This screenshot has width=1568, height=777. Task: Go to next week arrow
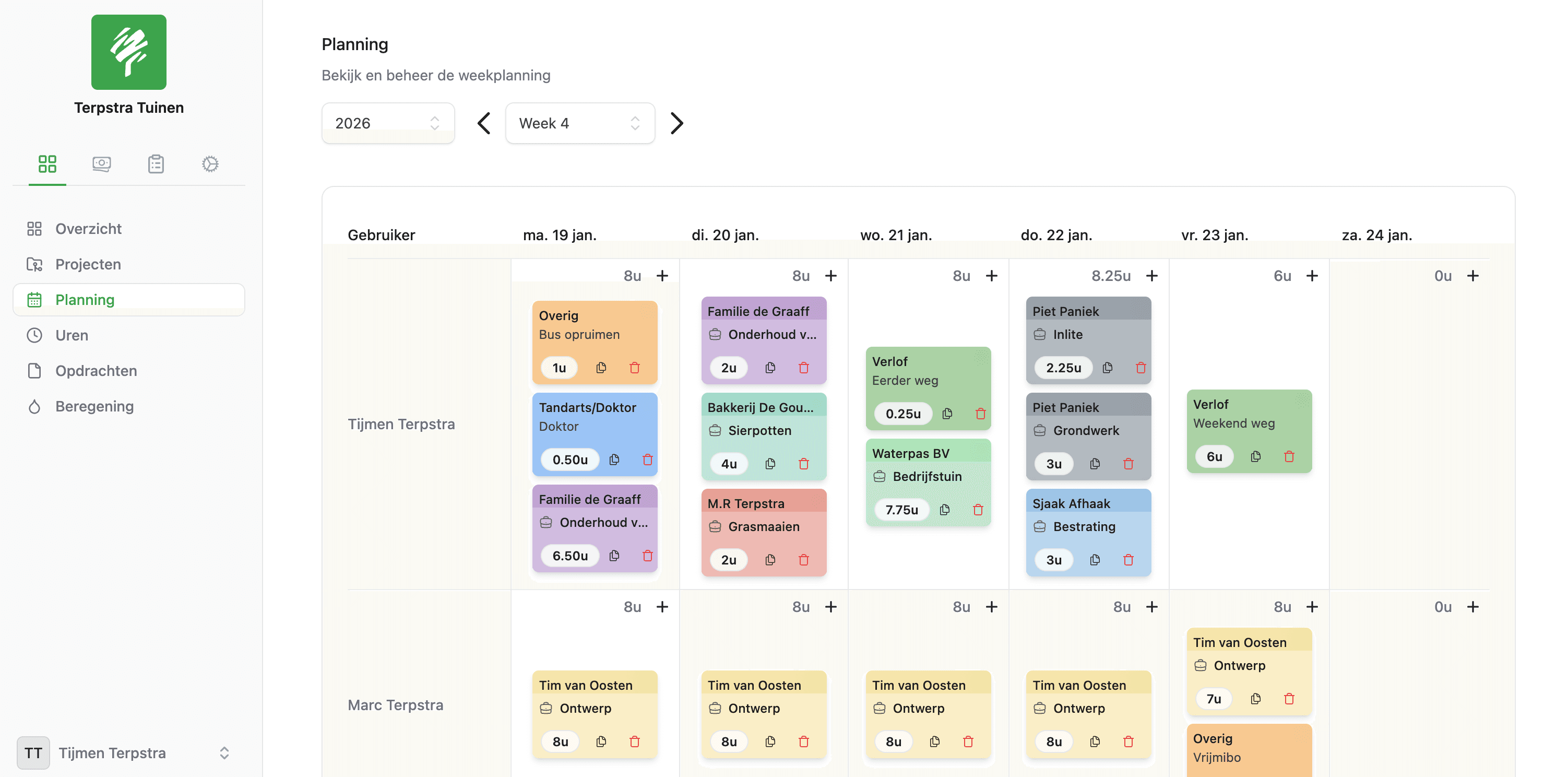pos(676,123)
